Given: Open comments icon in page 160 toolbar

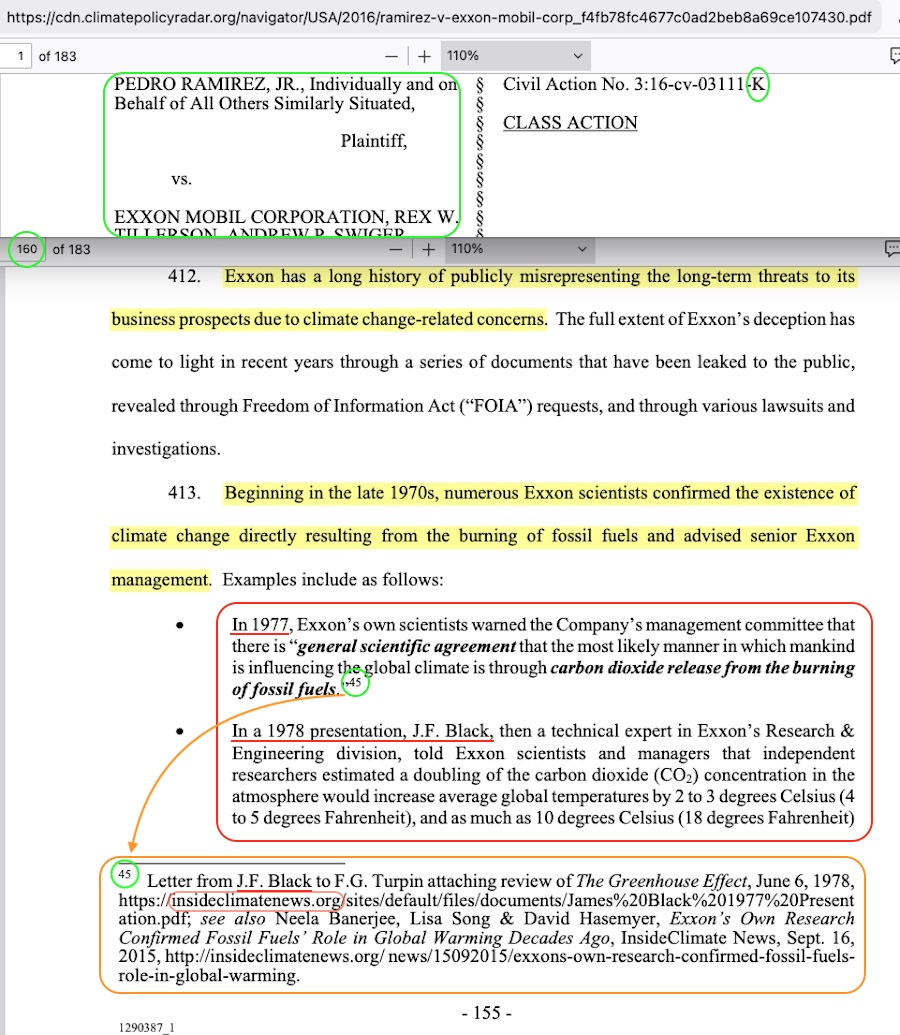Looking at the screenshot, I should 893,249.
